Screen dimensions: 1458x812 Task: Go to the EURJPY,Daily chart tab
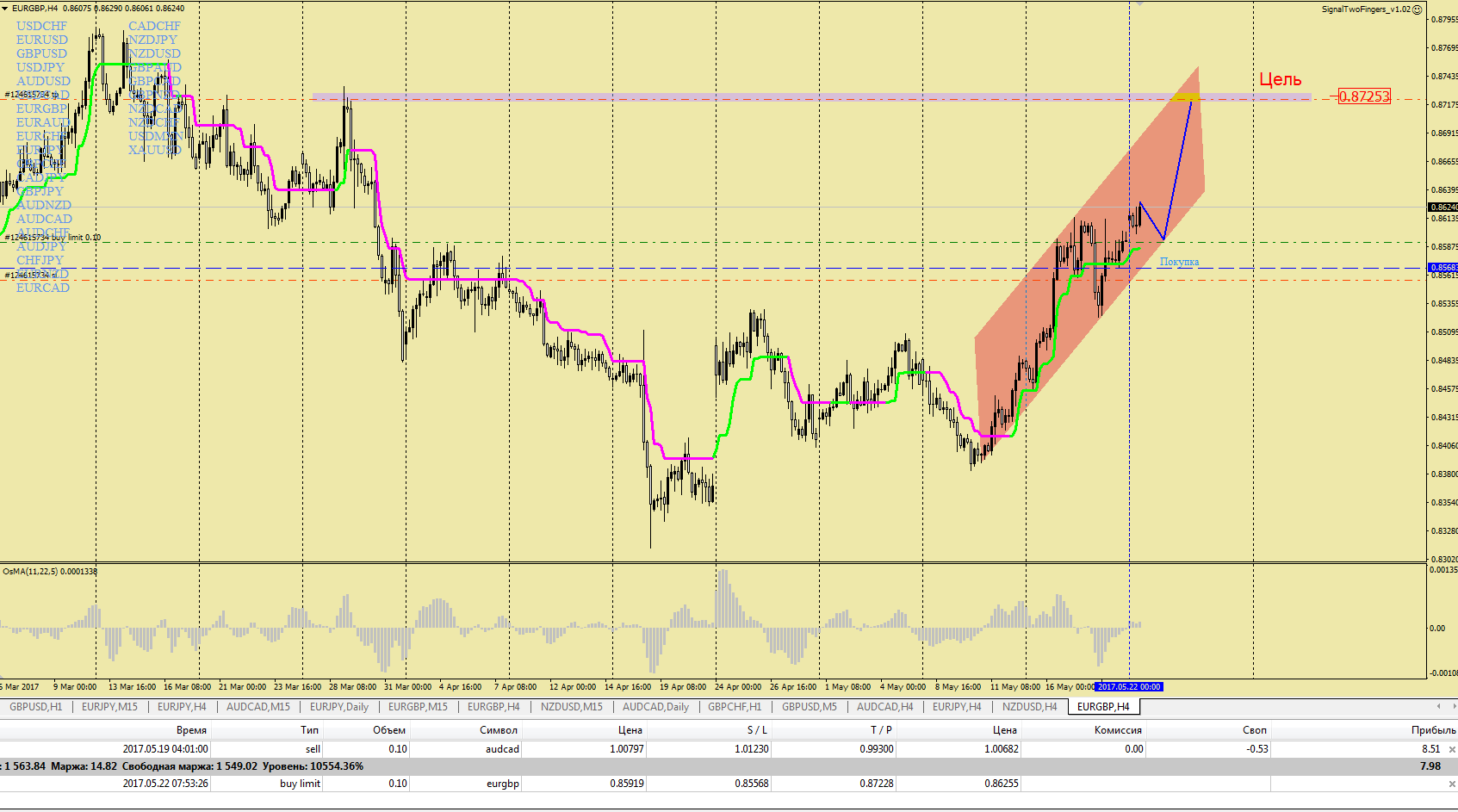click(338, 707)
